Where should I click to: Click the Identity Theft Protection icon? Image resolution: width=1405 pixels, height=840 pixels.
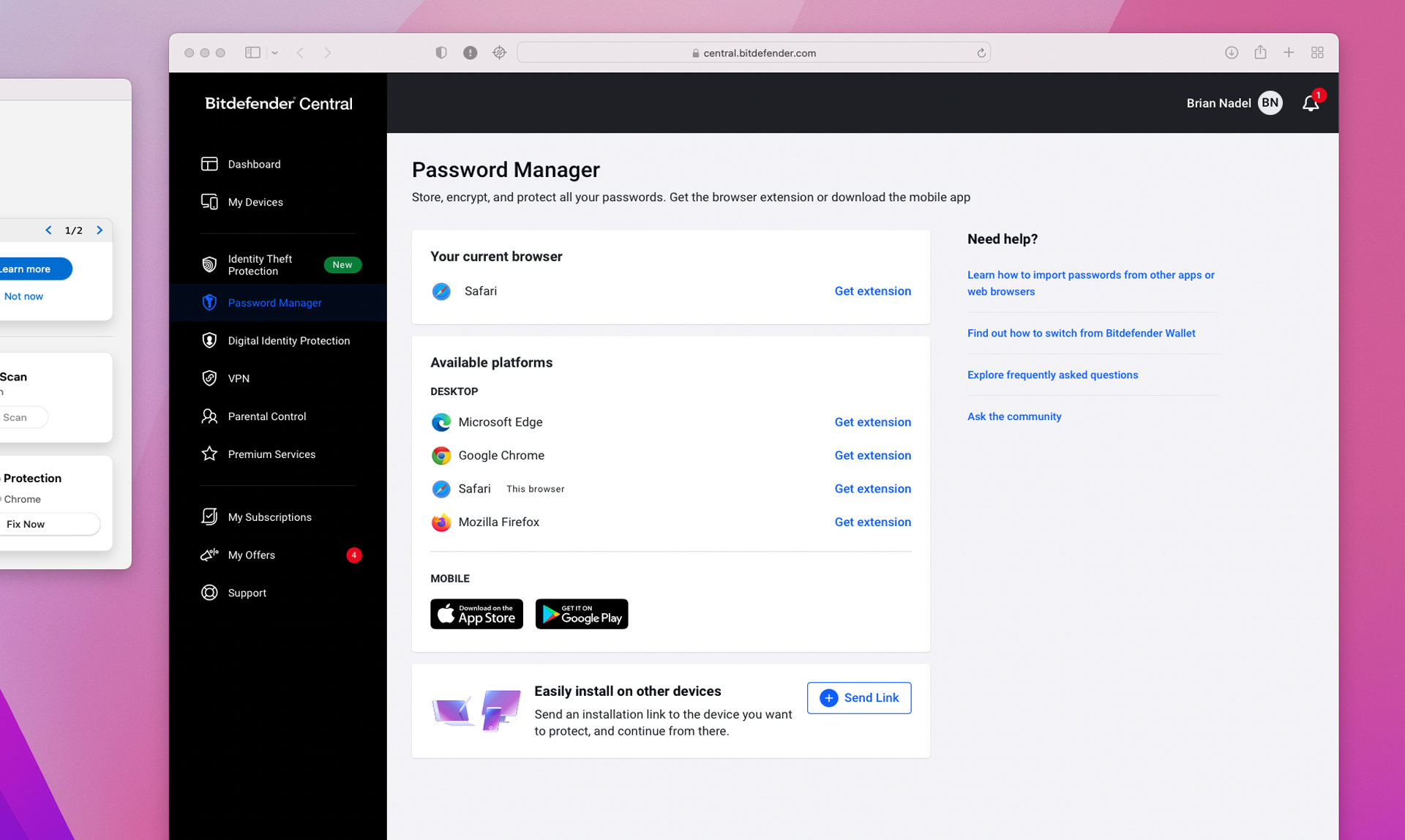coord(209,264)
